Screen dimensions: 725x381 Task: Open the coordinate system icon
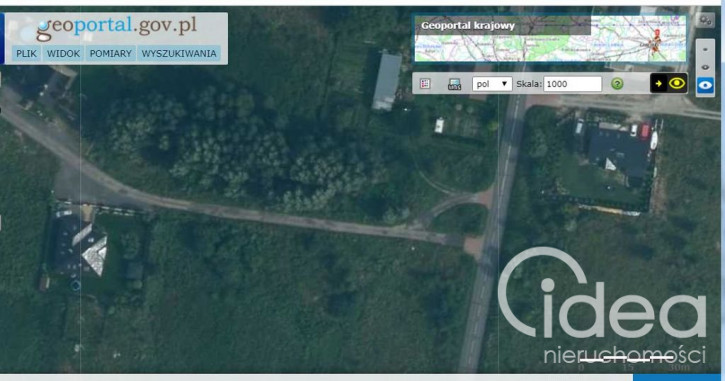coord(455,84)
